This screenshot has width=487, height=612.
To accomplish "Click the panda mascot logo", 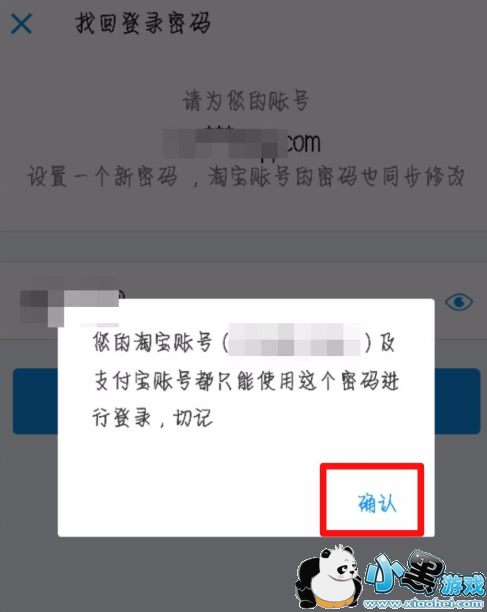I will [x=329, y=577].
